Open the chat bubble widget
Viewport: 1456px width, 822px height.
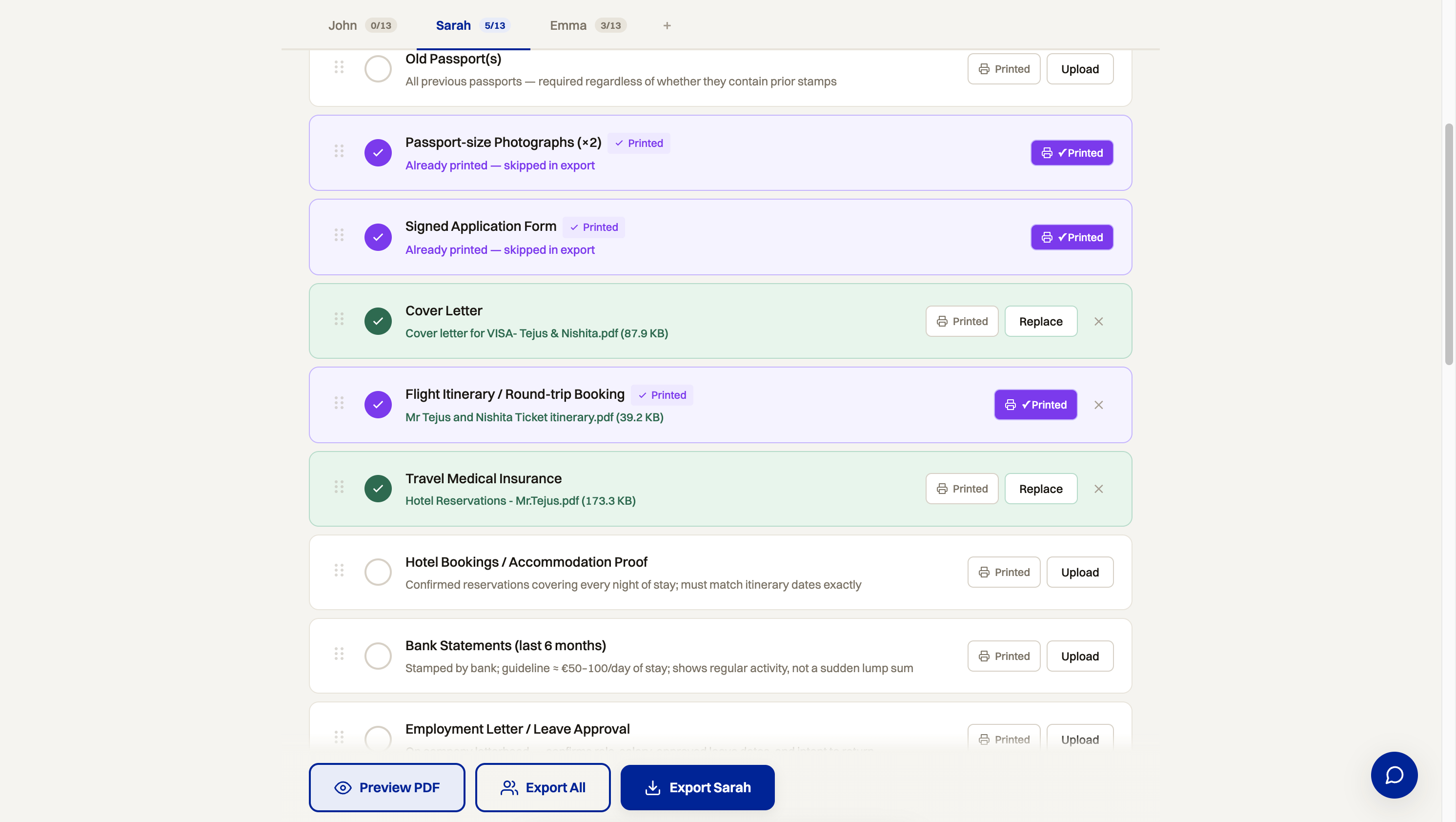pyautogui.click(x=1394, y=775)
